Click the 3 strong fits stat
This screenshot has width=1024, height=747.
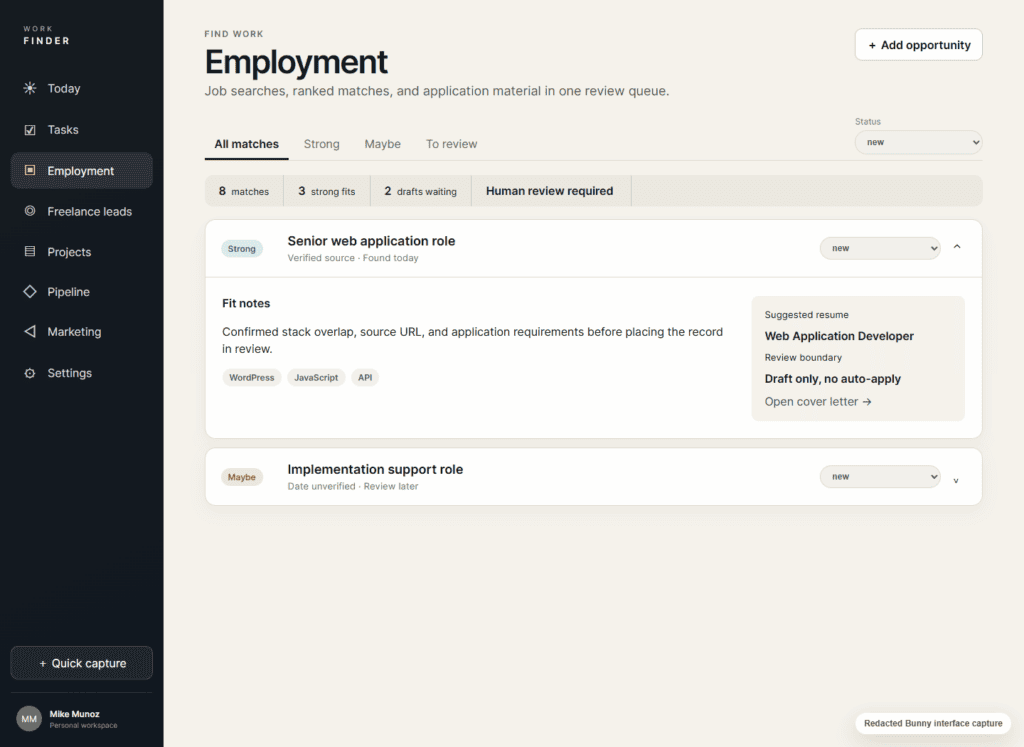327,191
